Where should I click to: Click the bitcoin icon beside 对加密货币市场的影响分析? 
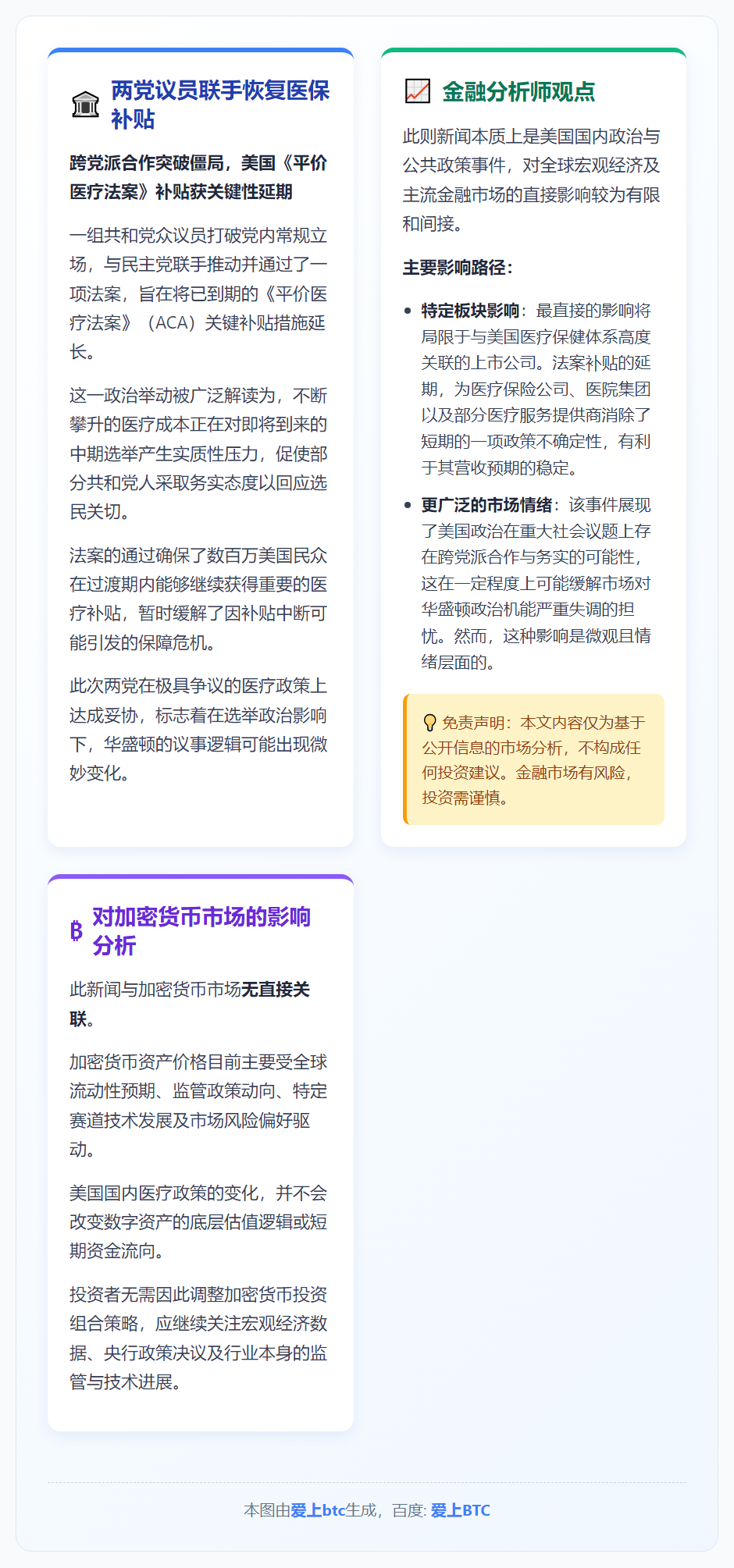(76, 931)
